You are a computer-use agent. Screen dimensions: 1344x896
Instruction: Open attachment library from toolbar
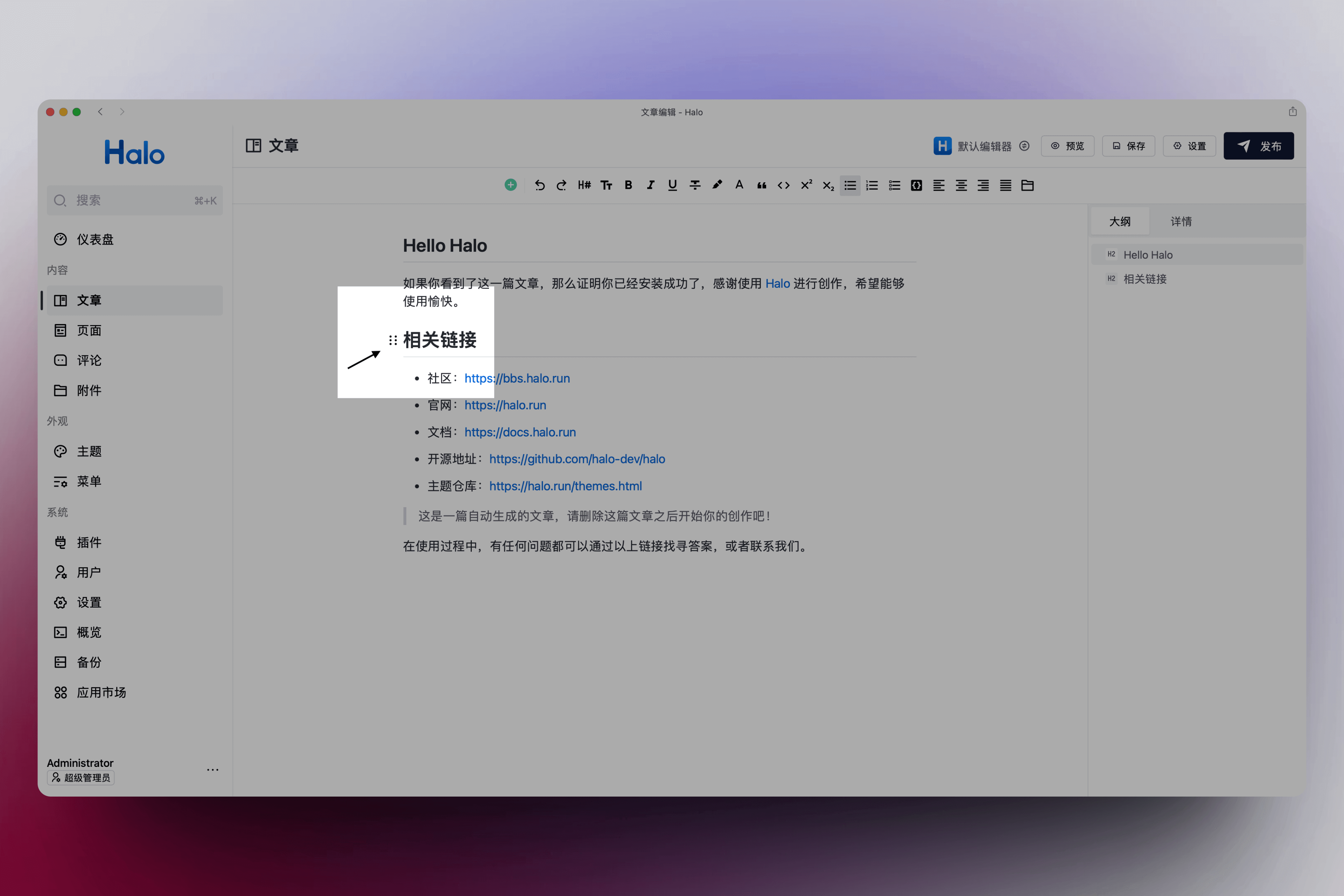point(1028,185)
